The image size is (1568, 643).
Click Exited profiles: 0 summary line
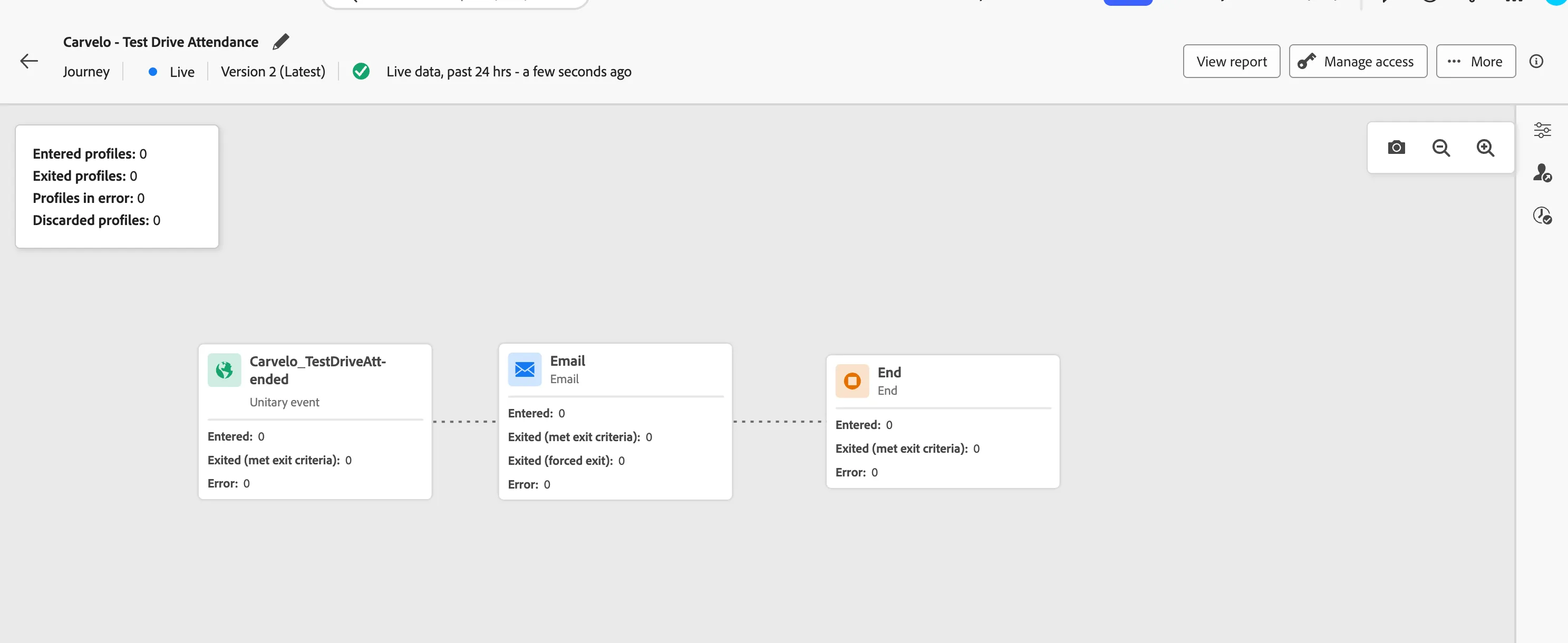pos(84,176)
